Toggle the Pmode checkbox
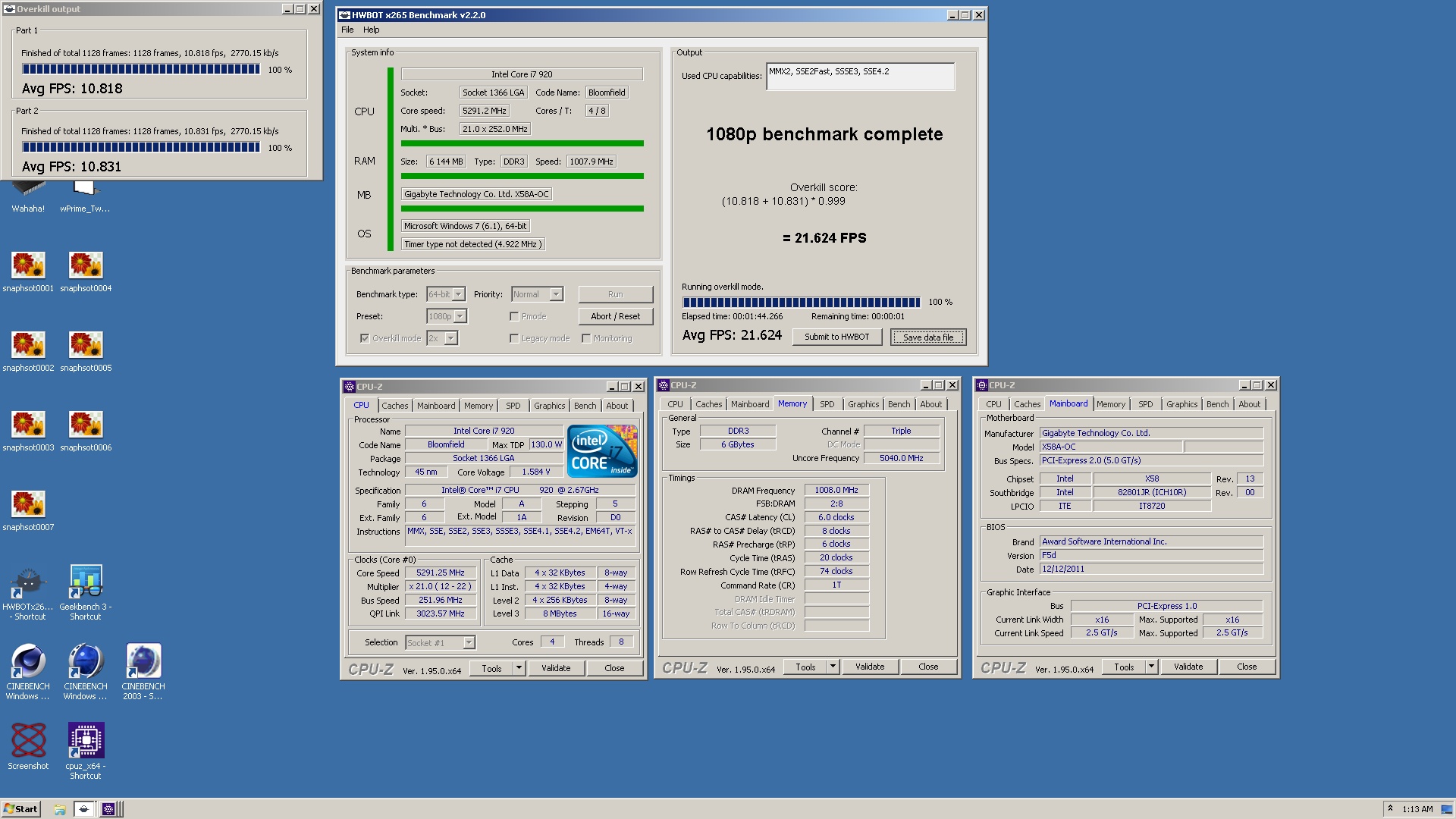This screenshot has height=819, width=1456. point(514,316)
